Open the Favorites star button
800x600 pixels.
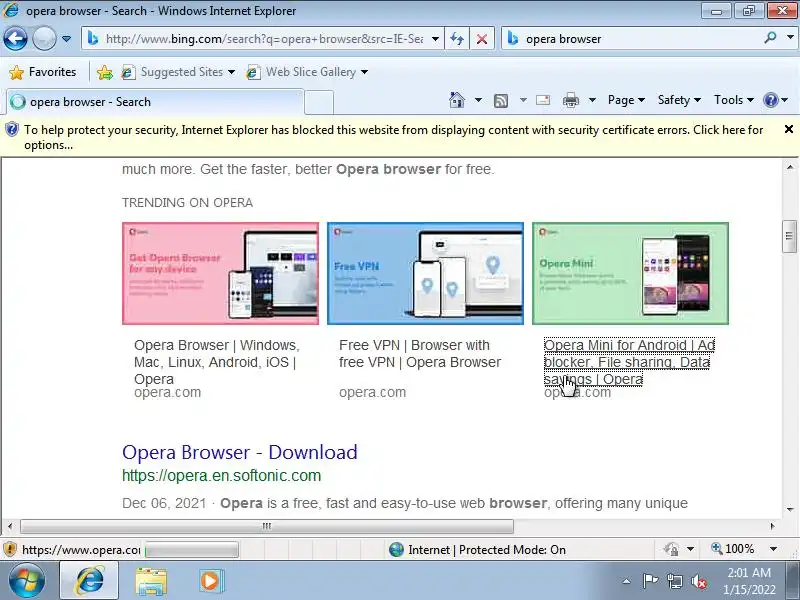click(43, 72)
